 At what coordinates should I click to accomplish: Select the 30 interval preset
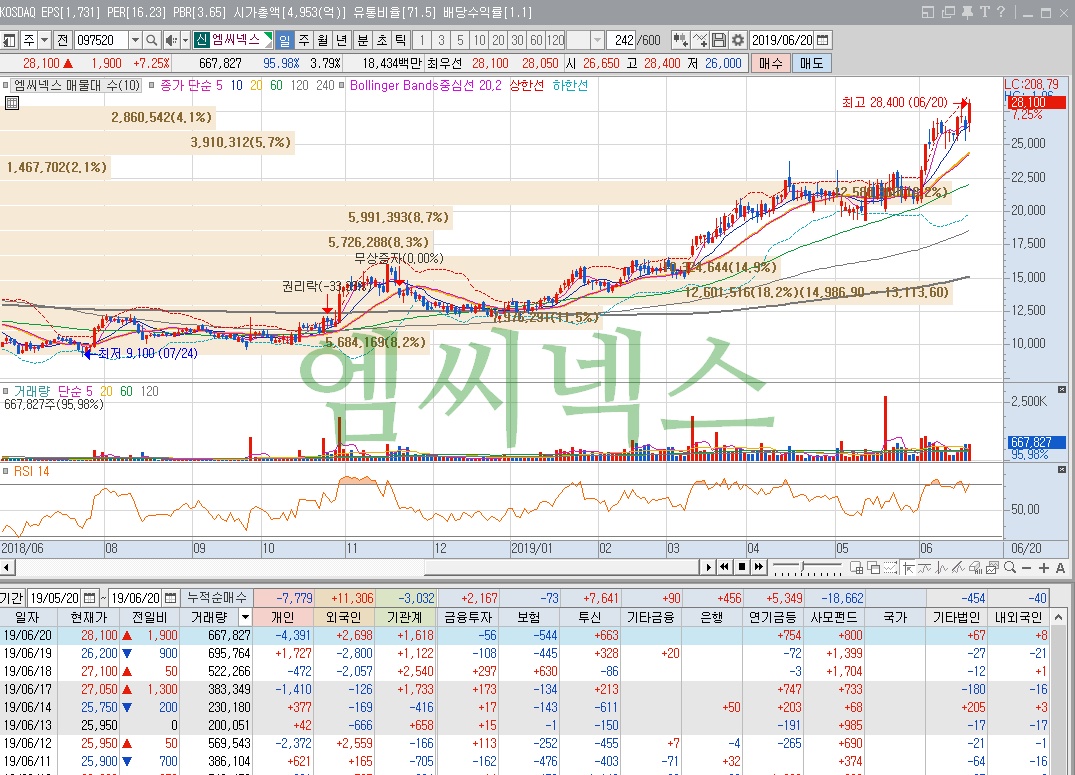click(518, 40)
